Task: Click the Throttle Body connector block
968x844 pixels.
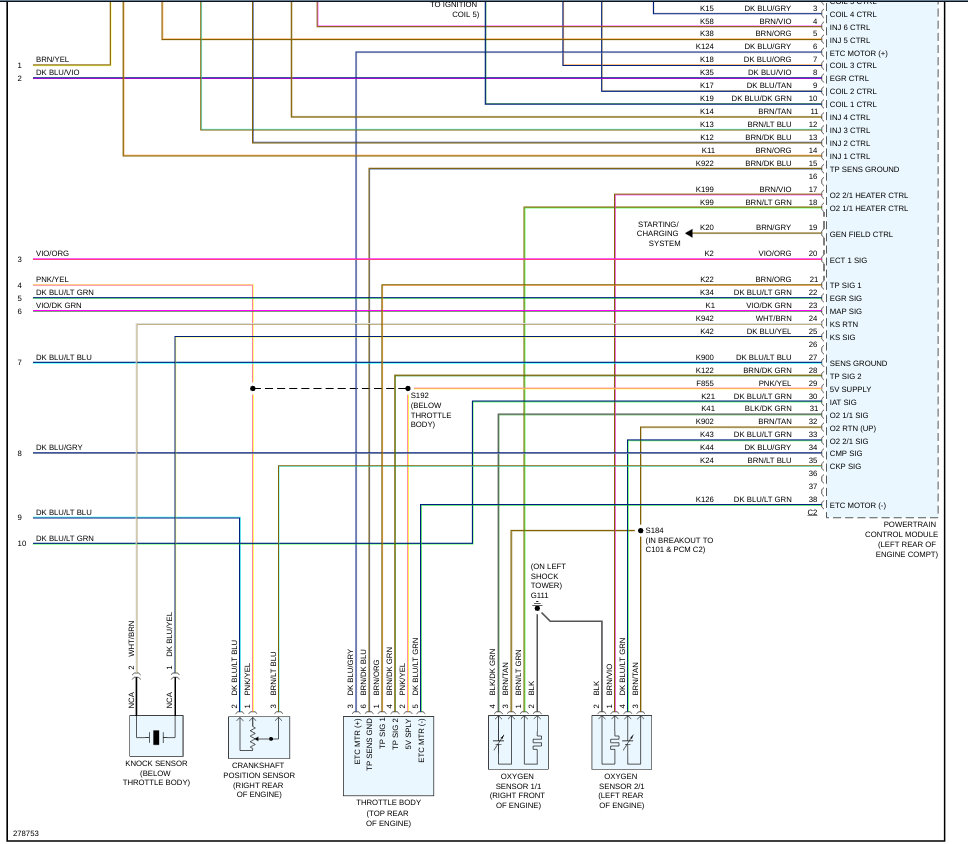Action: (x=388, y=756)
